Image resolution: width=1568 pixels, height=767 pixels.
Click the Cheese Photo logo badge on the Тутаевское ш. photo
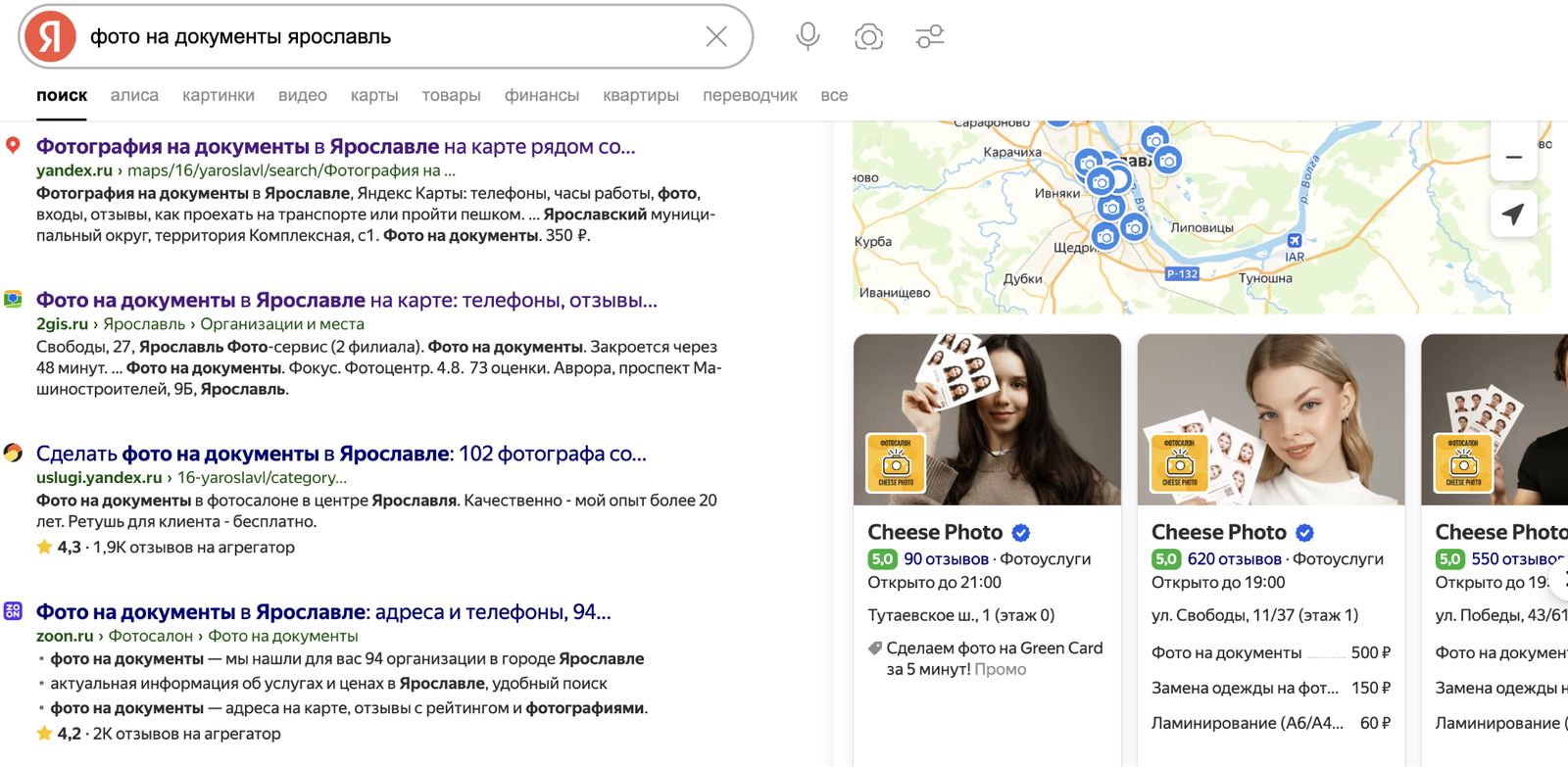pos(896,462)
